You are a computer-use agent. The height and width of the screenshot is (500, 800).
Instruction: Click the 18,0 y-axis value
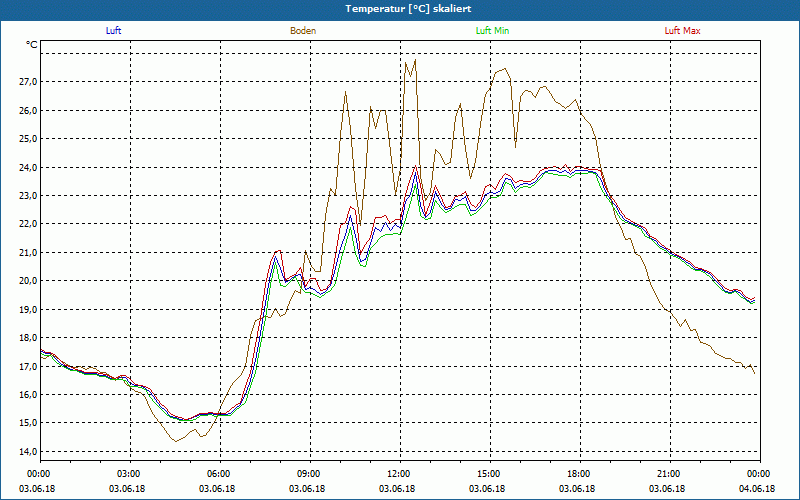point(28,338)
